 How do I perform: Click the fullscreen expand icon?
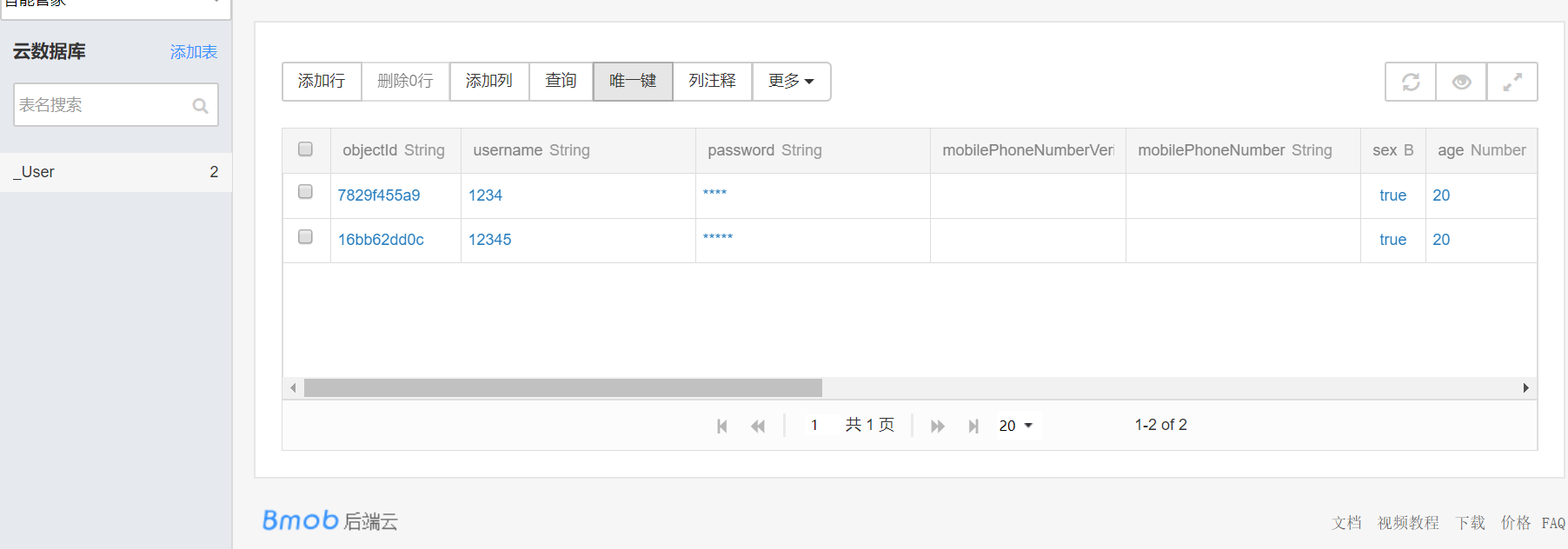1512,82
